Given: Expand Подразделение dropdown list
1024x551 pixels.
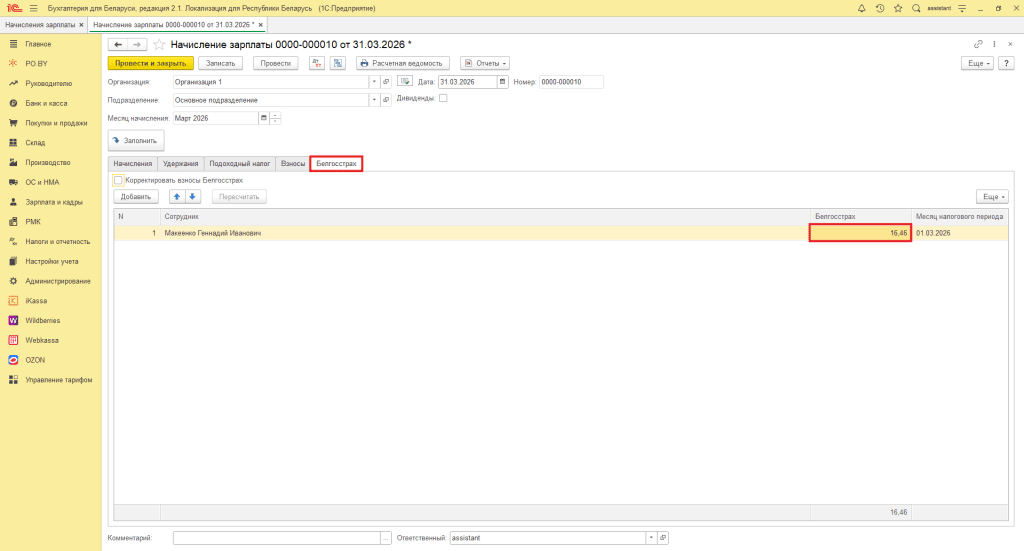Looking at the screenshot, I should click(x=374, y=100).
